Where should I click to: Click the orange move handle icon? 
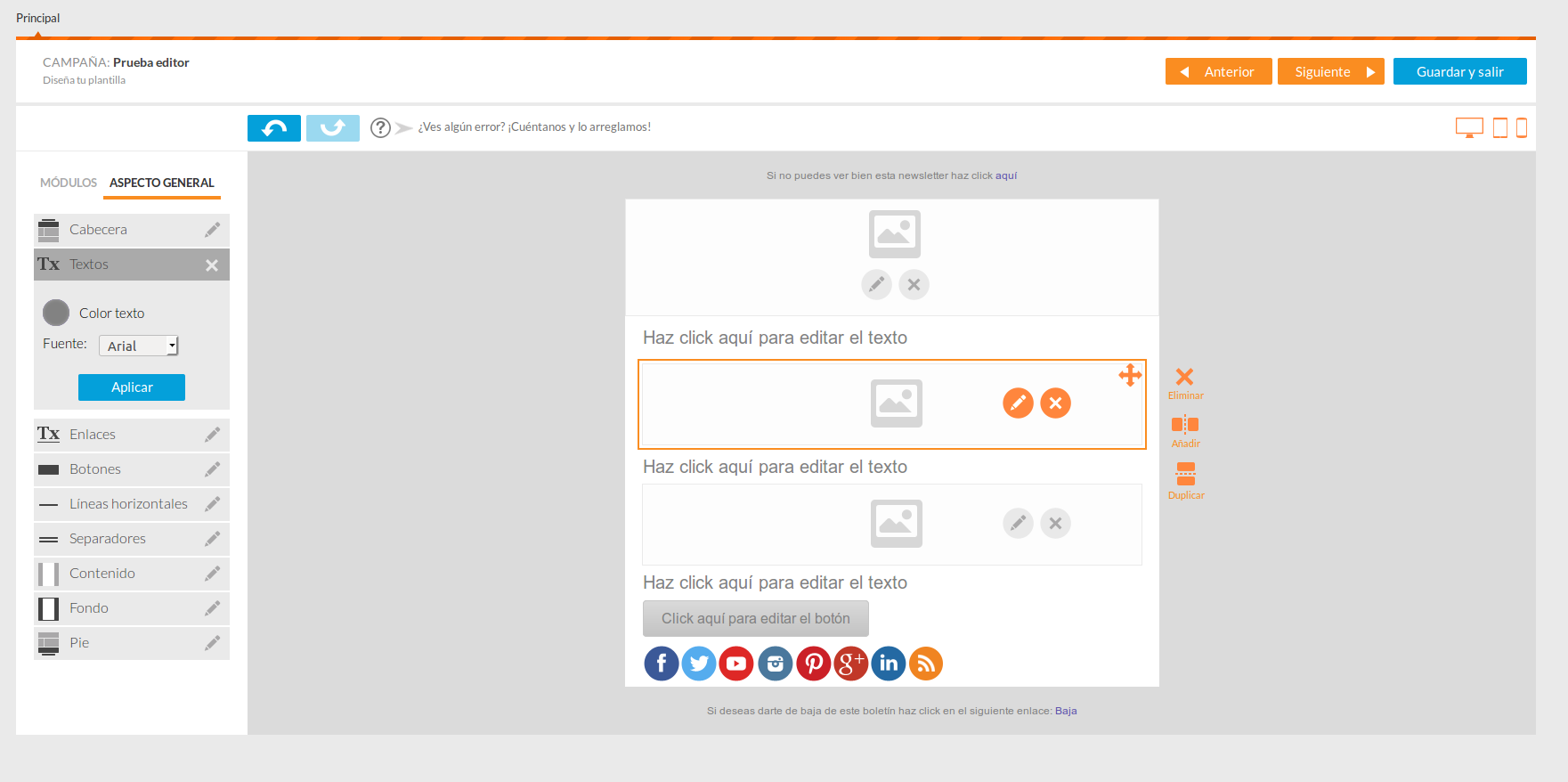(1130, 375)
